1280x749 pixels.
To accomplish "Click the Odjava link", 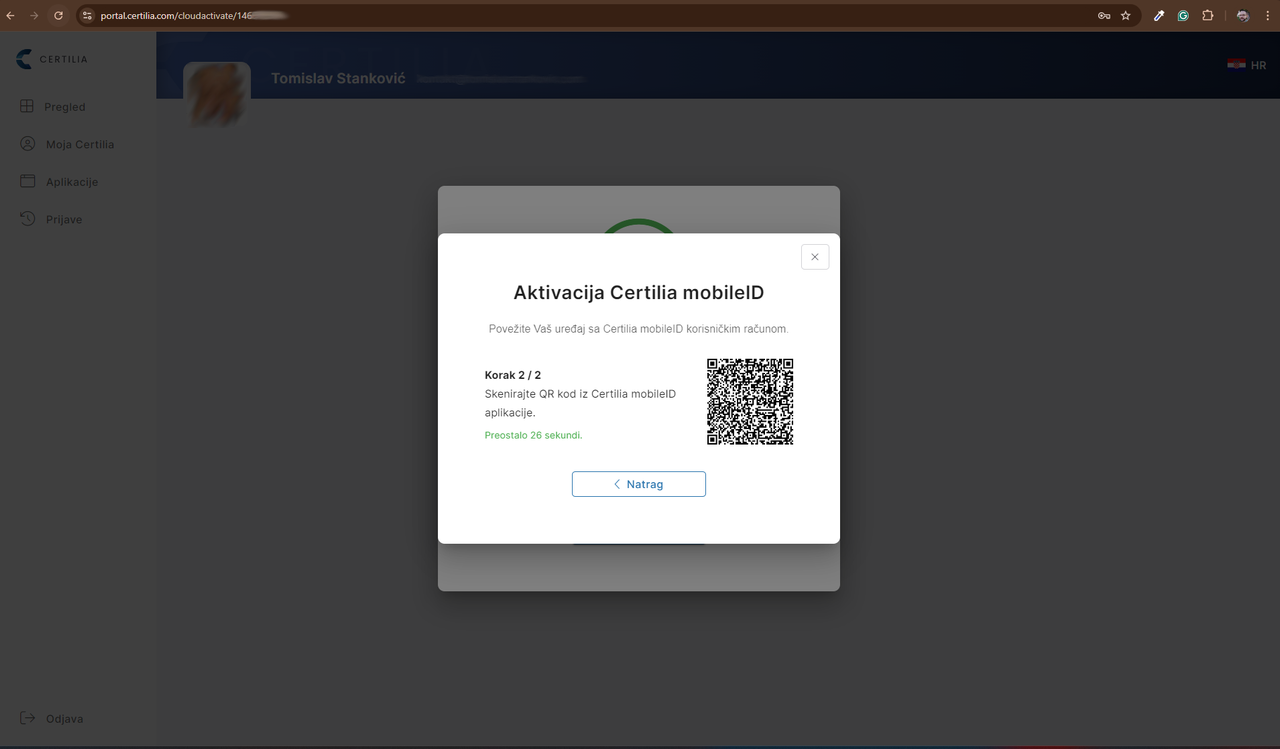I will (x=64, y=718).
